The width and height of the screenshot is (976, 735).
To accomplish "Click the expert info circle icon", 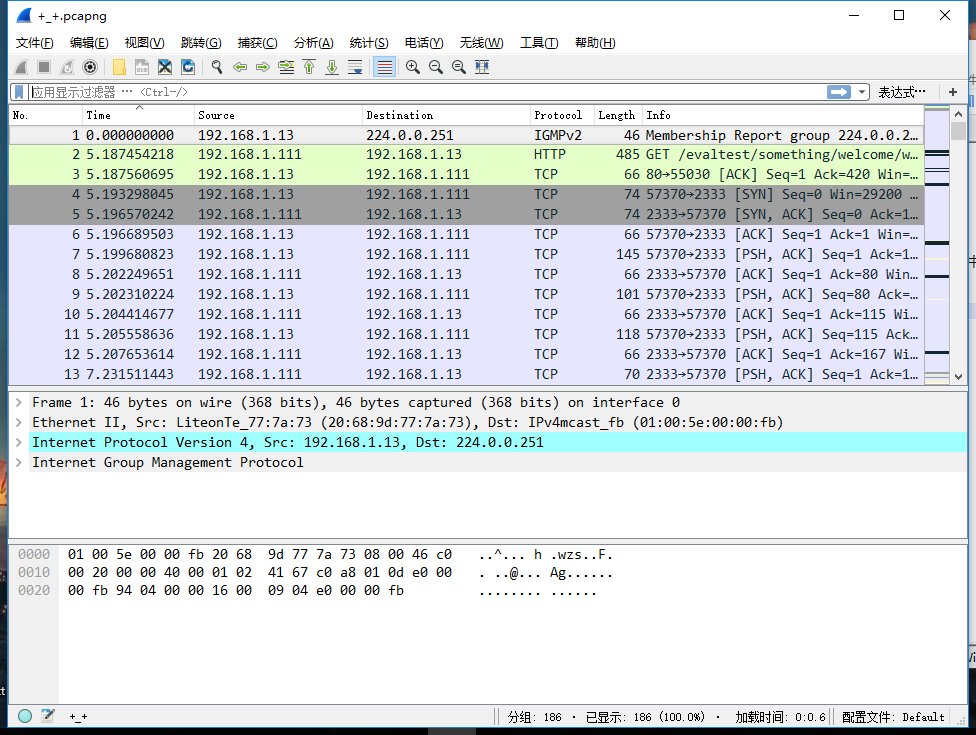I will pyautogui.click(x=25, y=716).
